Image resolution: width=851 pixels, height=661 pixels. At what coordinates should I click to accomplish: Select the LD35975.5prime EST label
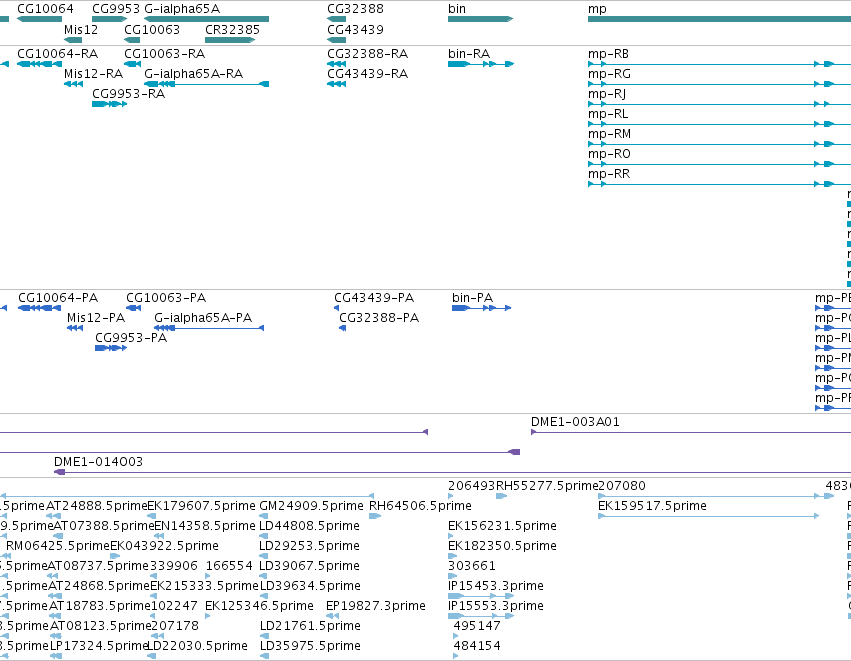310,646
